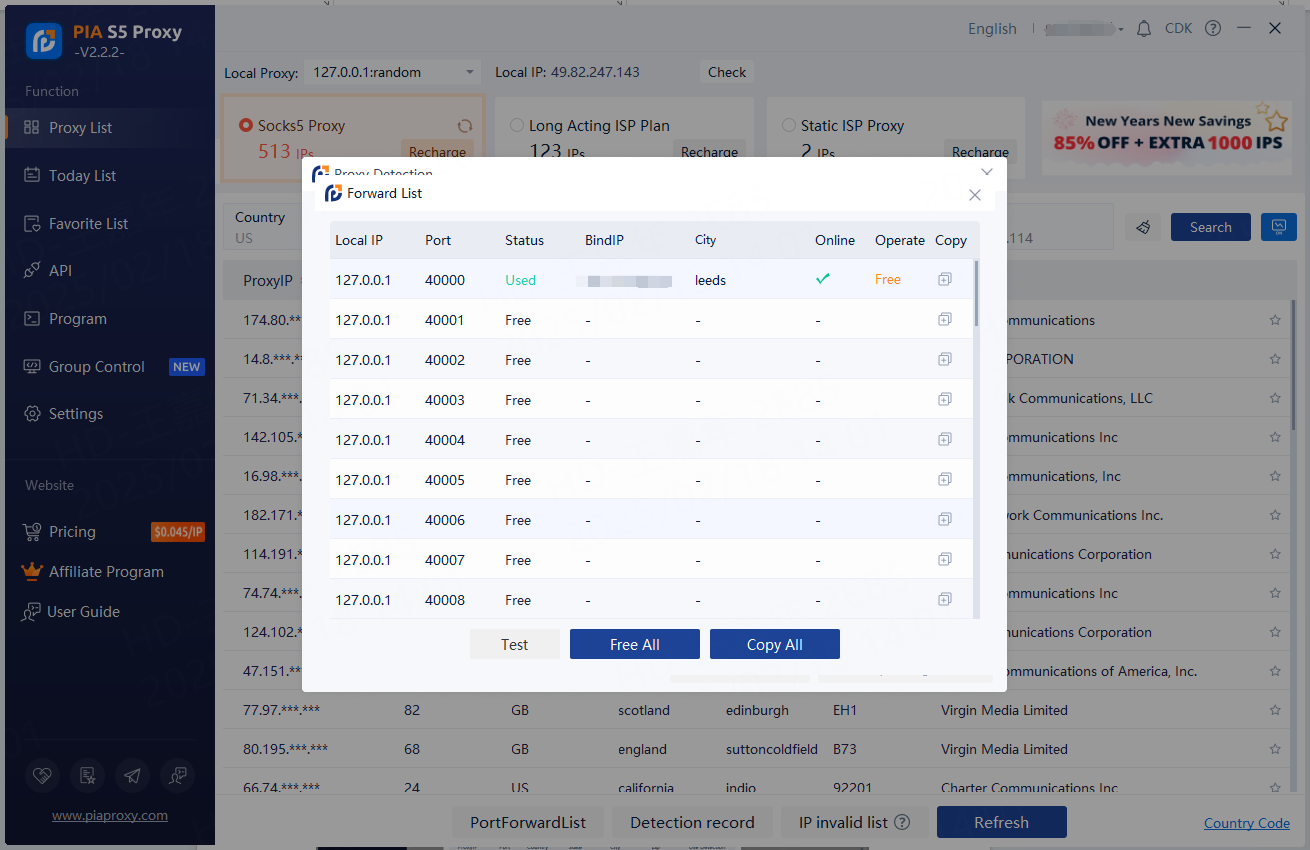Screen dimensions: 1310x850
Task: Click the blue monitor icon beside Search
Action: click(1278, 227)
